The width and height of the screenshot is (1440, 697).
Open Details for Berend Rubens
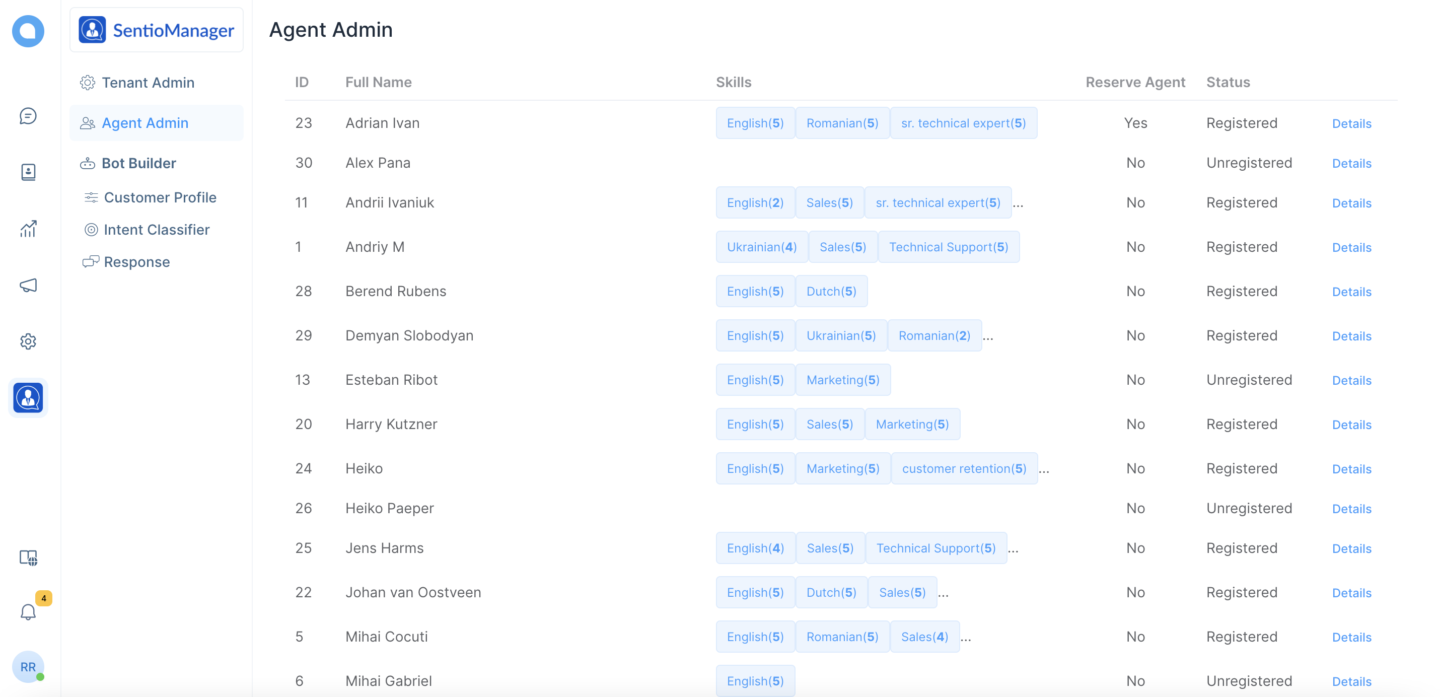tap(1351, 292)
